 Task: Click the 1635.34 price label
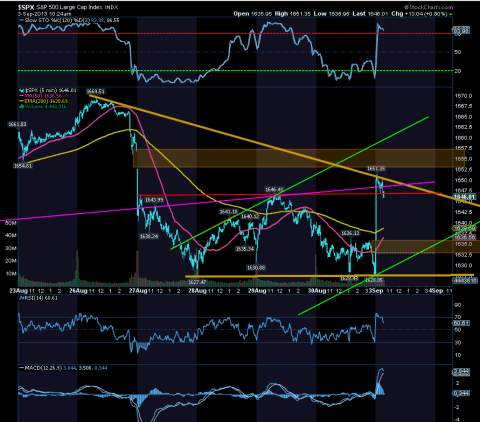pos(245,249)
